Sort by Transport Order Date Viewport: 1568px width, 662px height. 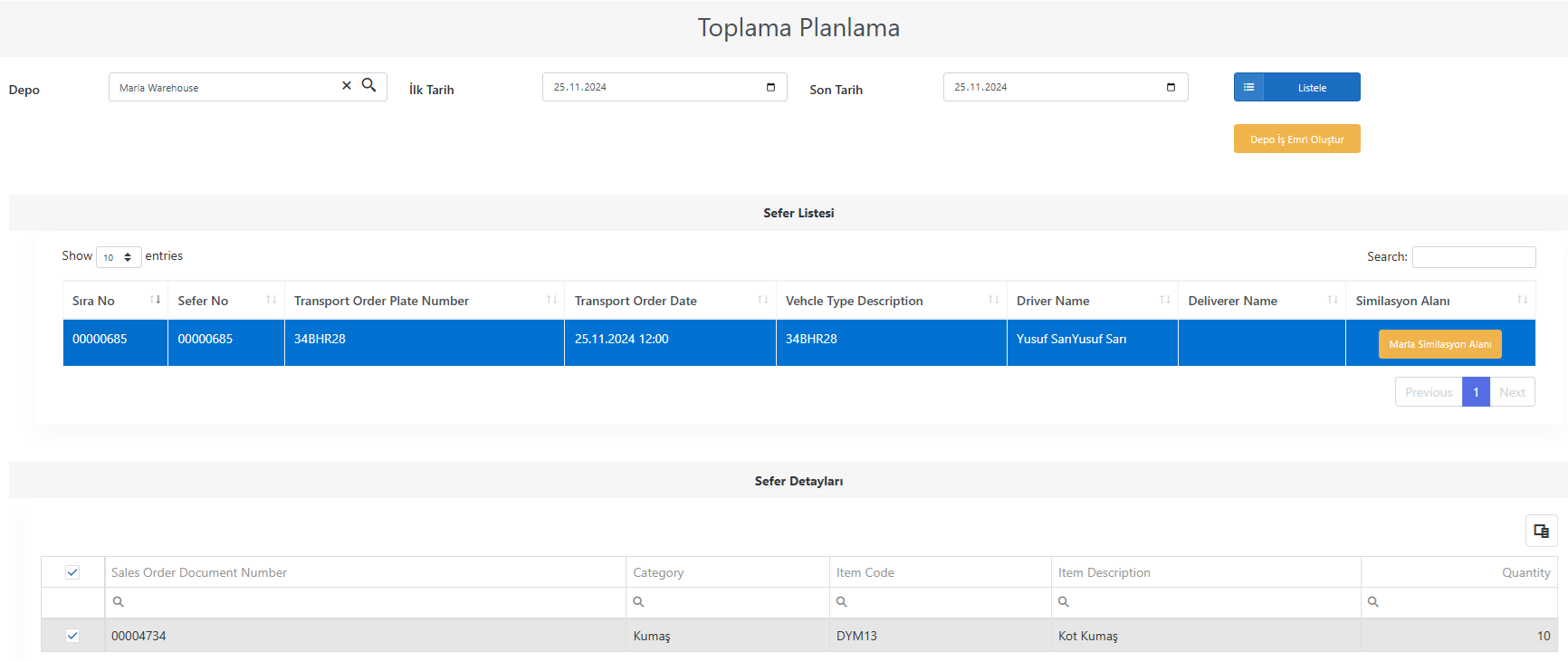(x=670, y=301)
